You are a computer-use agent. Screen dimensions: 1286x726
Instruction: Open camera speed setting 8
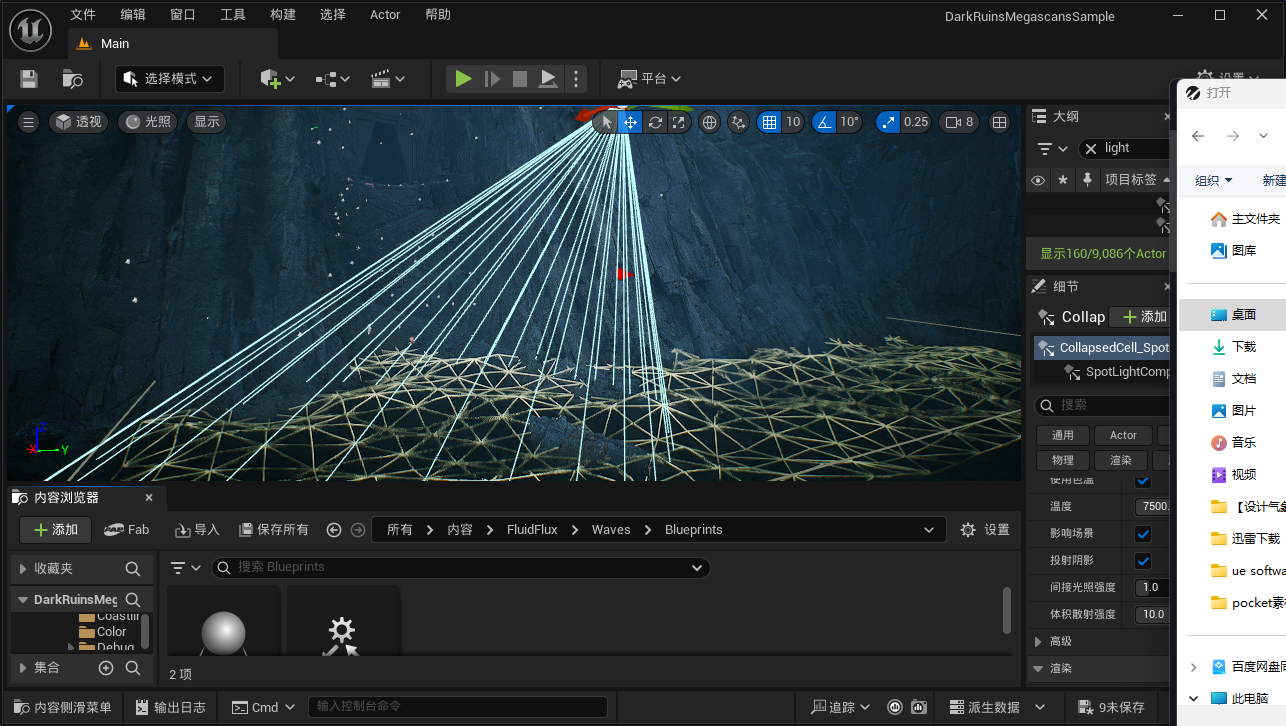959,122
